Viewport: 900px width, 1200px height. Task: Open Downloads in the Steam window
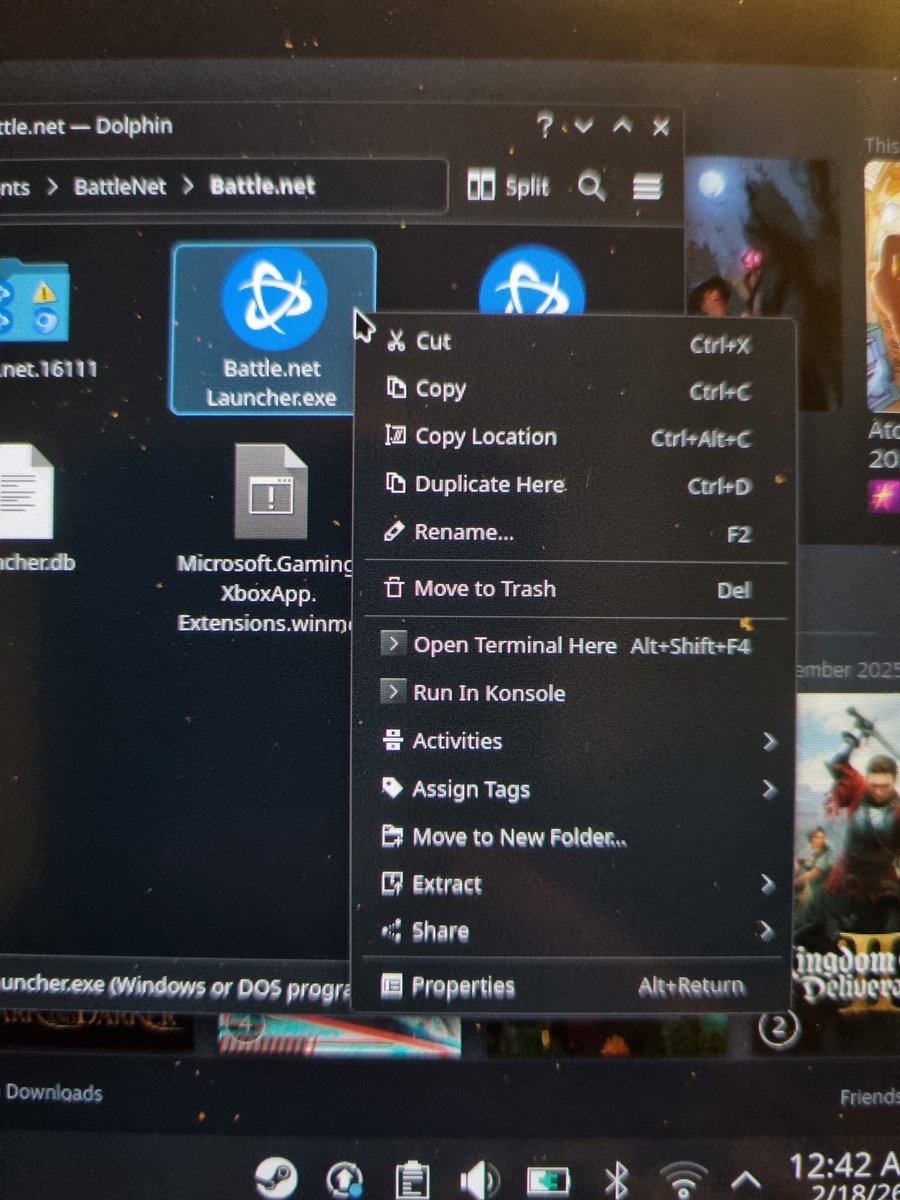tap(53, 1092)
